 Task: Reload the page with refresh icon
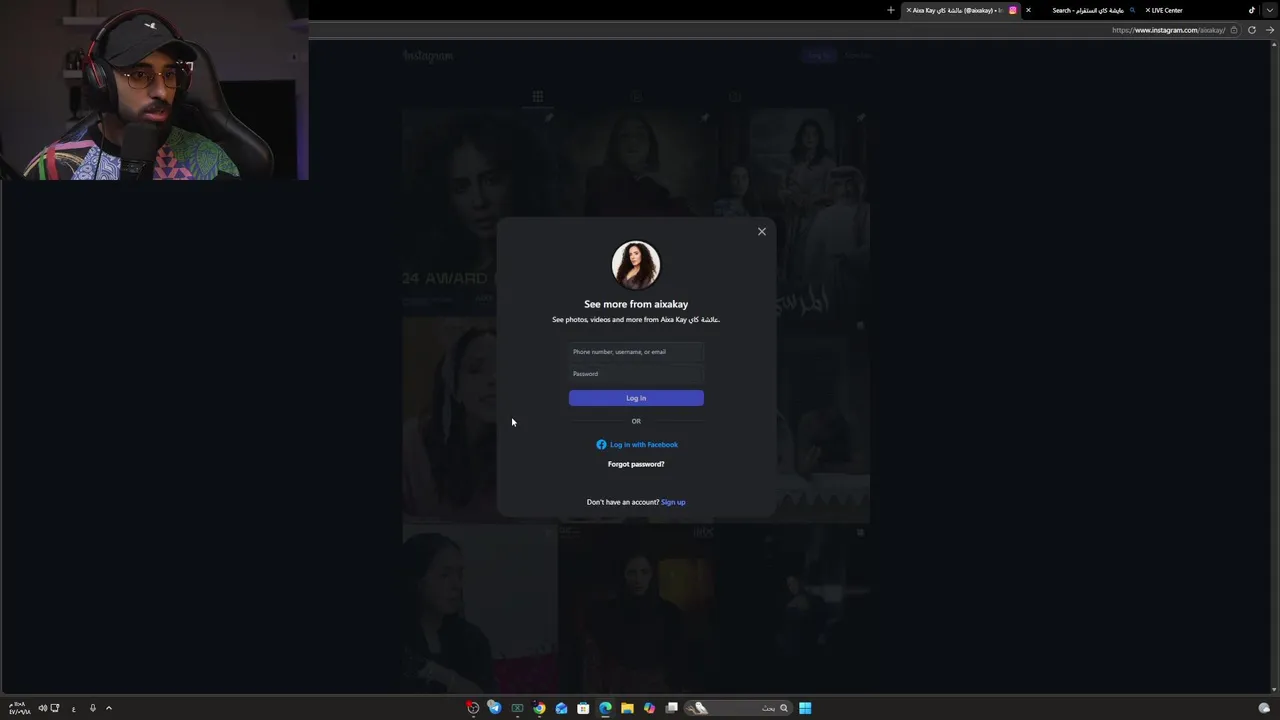click(x=1251, y=30)
